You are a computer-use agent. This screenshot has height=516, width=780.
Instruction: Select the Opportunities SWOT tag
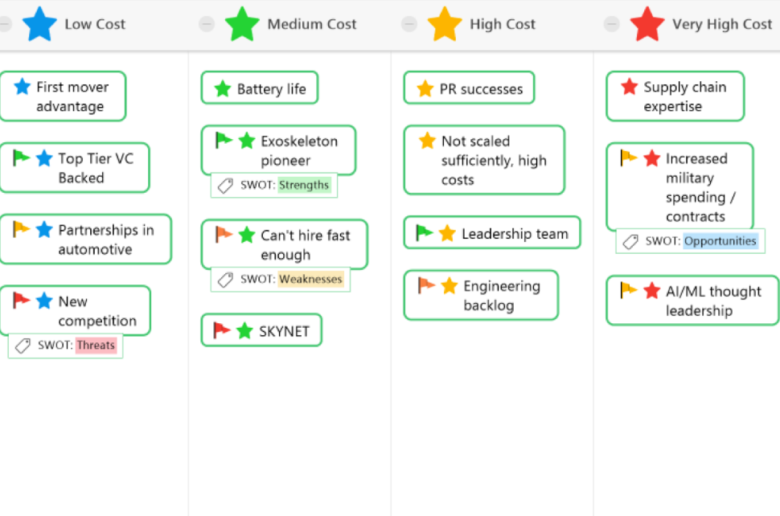(720, 241)
